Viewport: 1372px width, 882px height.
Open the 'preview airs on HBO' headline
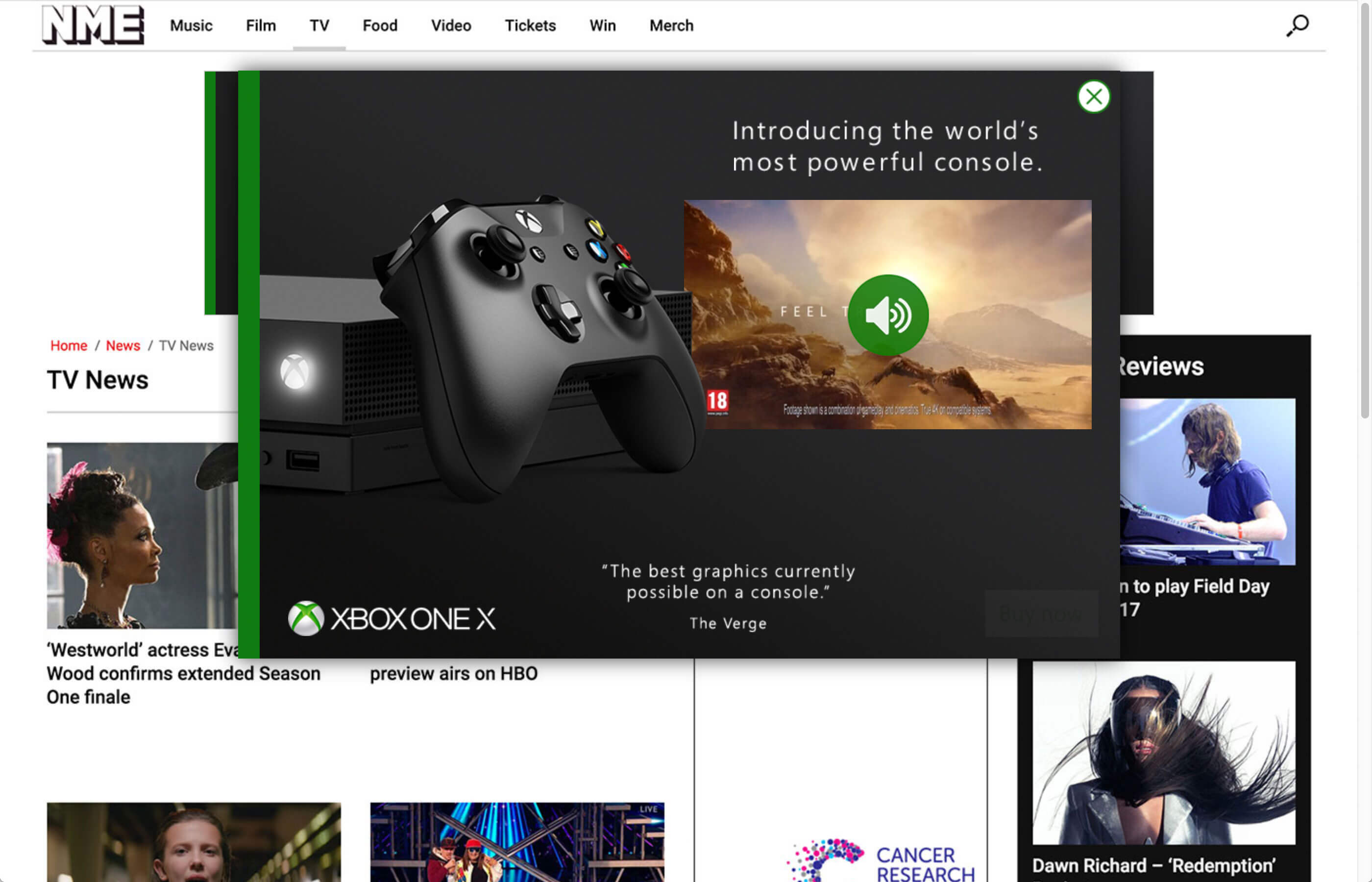click(454, 674)
